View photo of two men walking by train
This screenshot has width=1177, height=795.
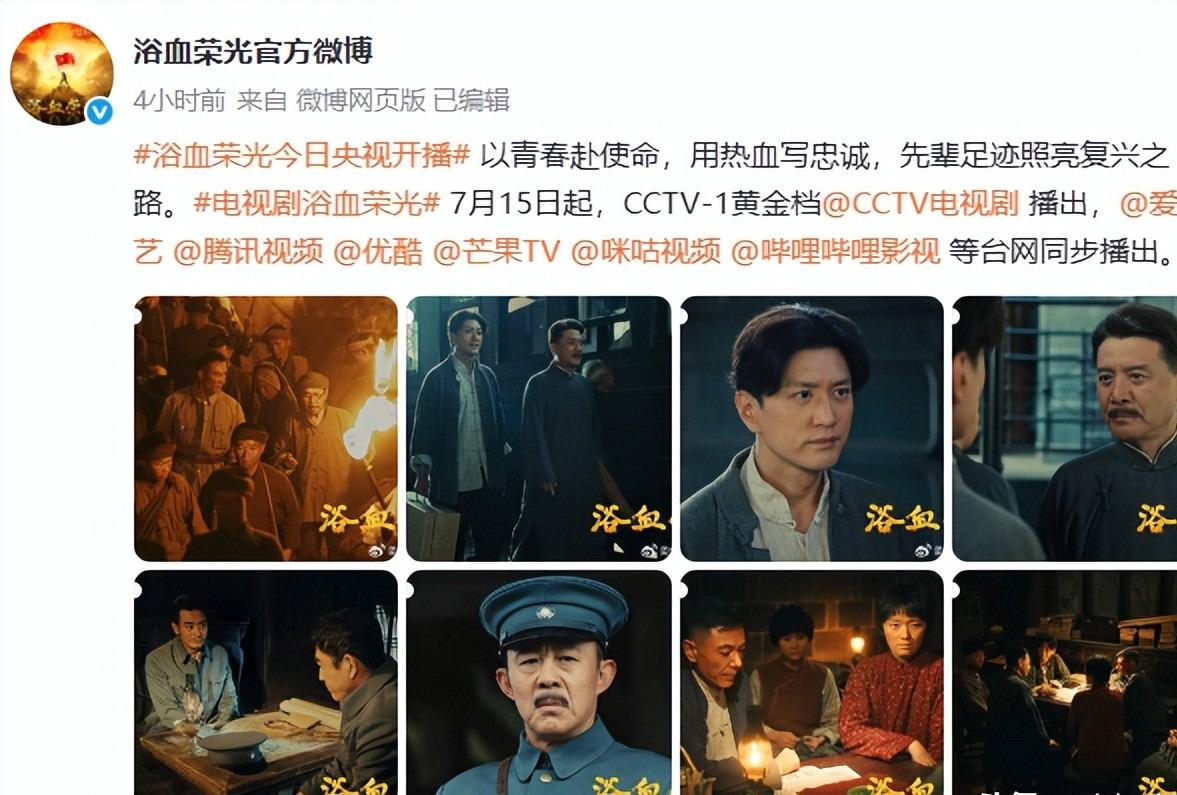pos(538,429)
